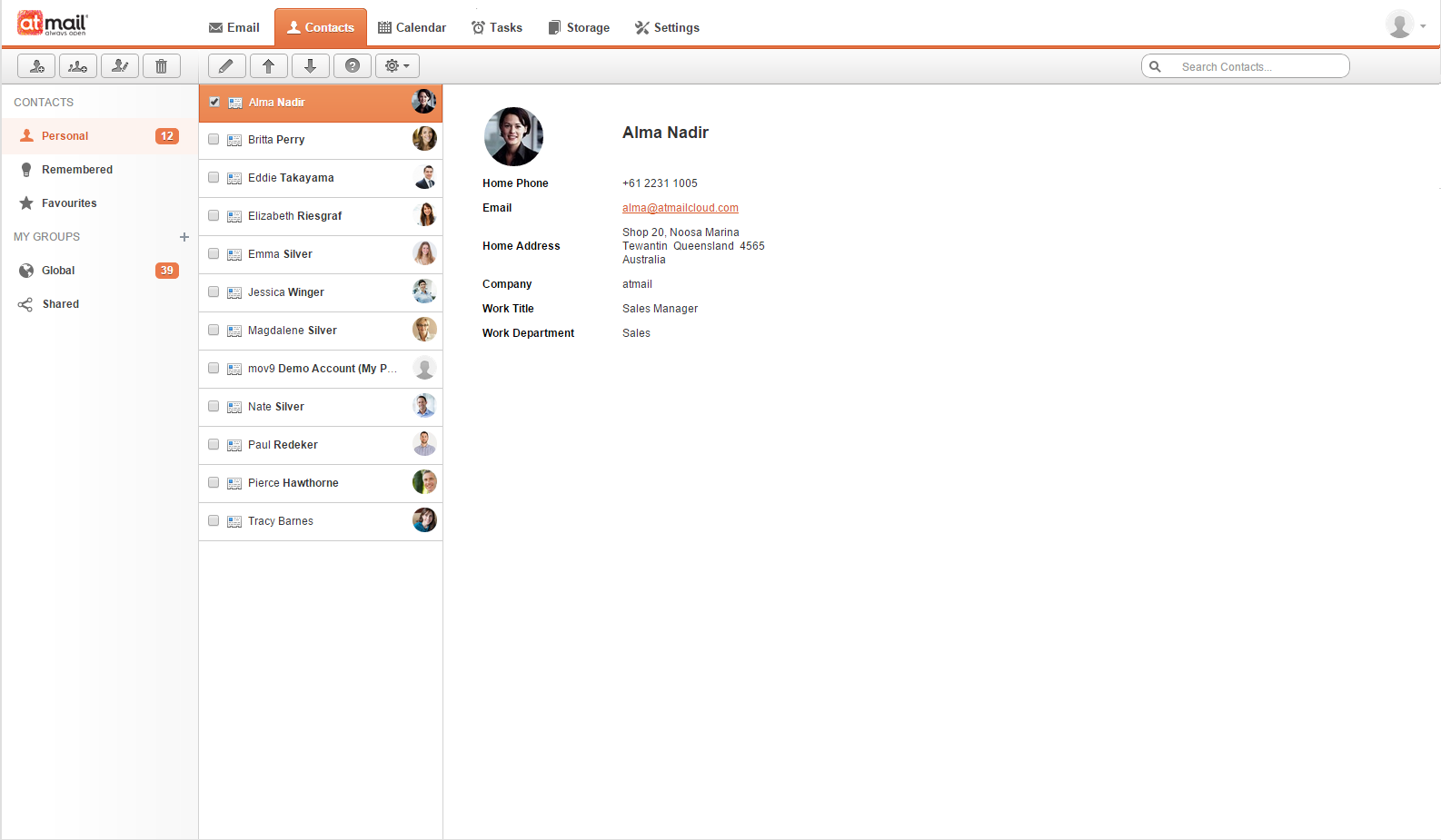Check the Britta Perry checkbox
Image resolution: width=1441 pixels, height=840 pixels.
coord(214,140)
